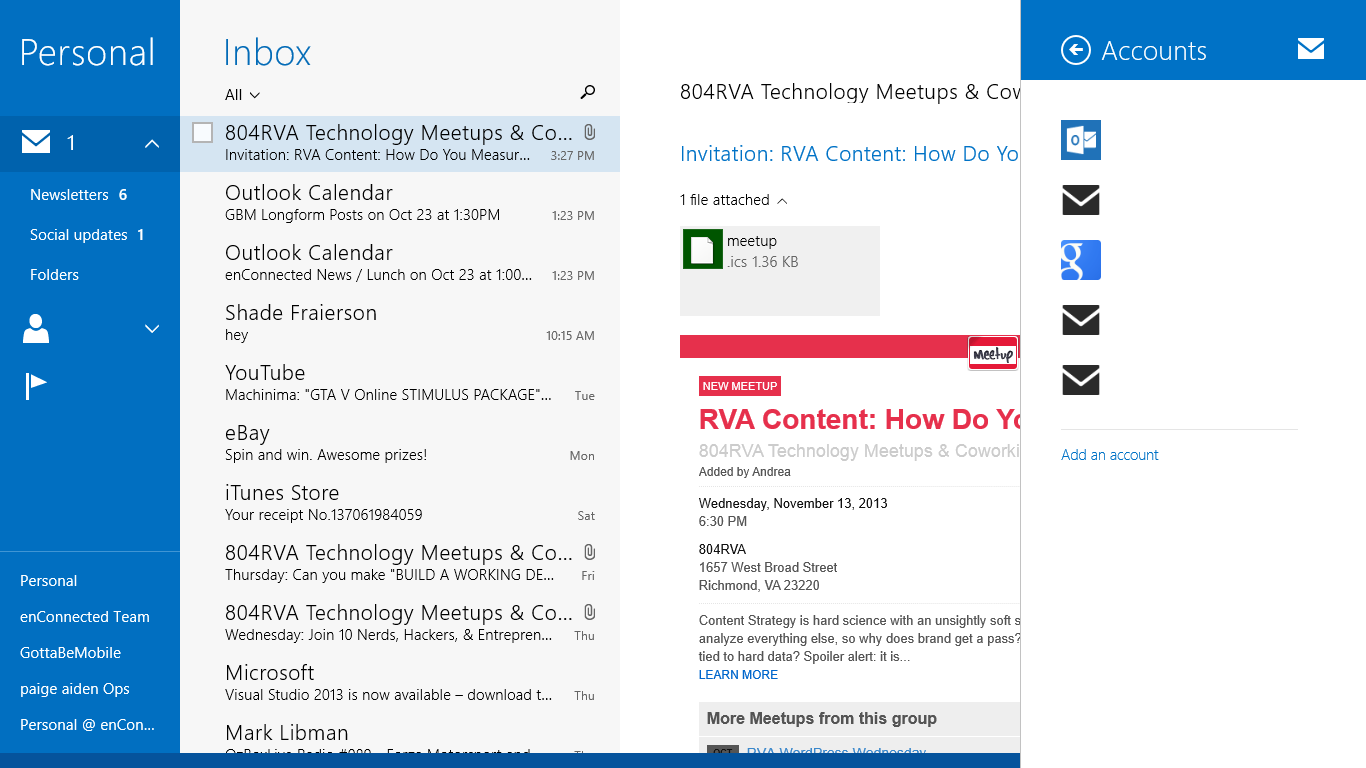Open the enConnected News / Lunch calendar email
This screenshot has width=1366, height=768.
[400, 263]
